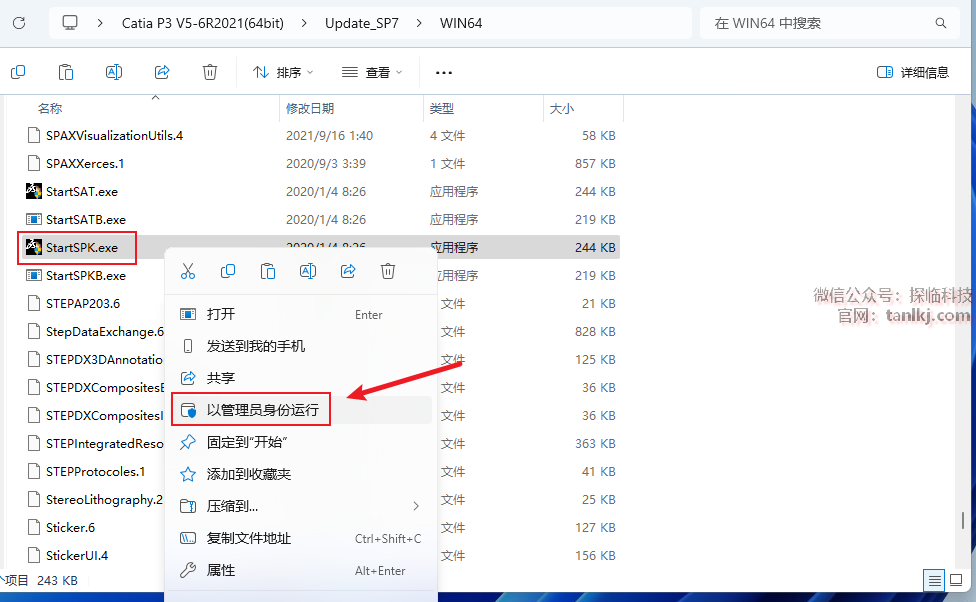This screenshot has height=602, width=976.
Task: Expand chevron before Catia P3 breadcrumb
Action: point(100,23)
